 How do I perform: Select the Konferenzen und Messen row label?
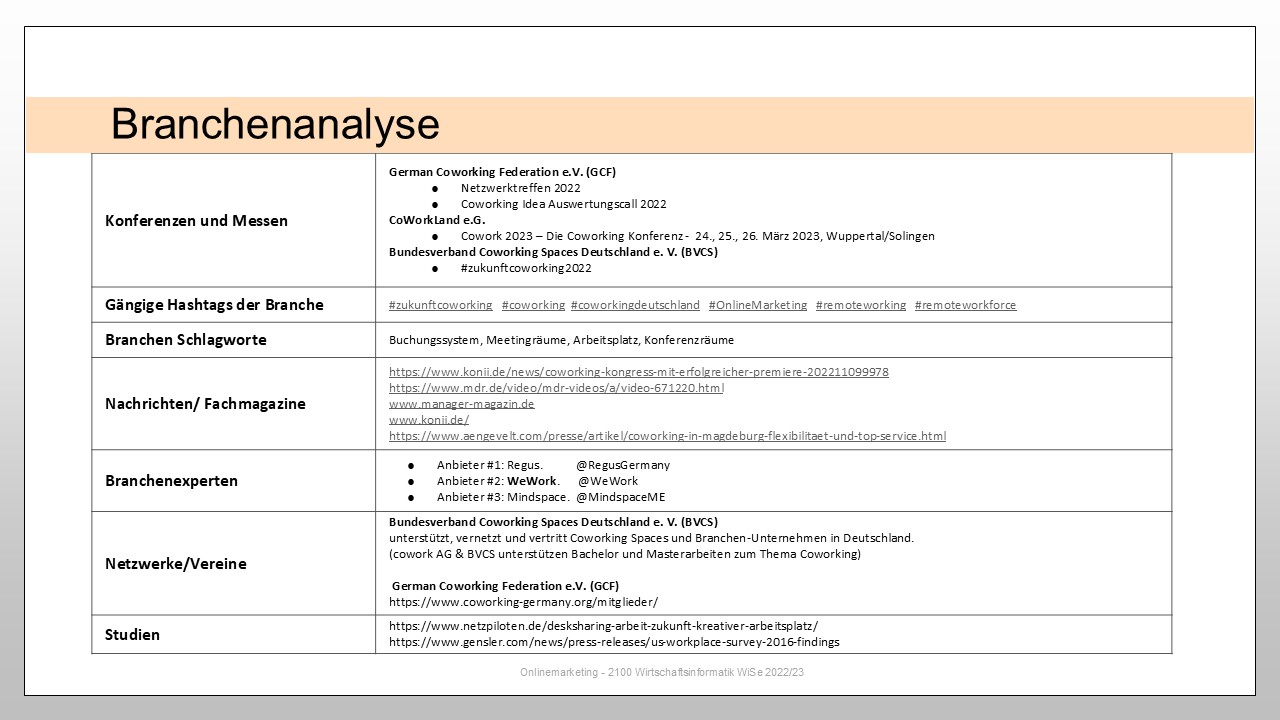click(x=196, y=221)
